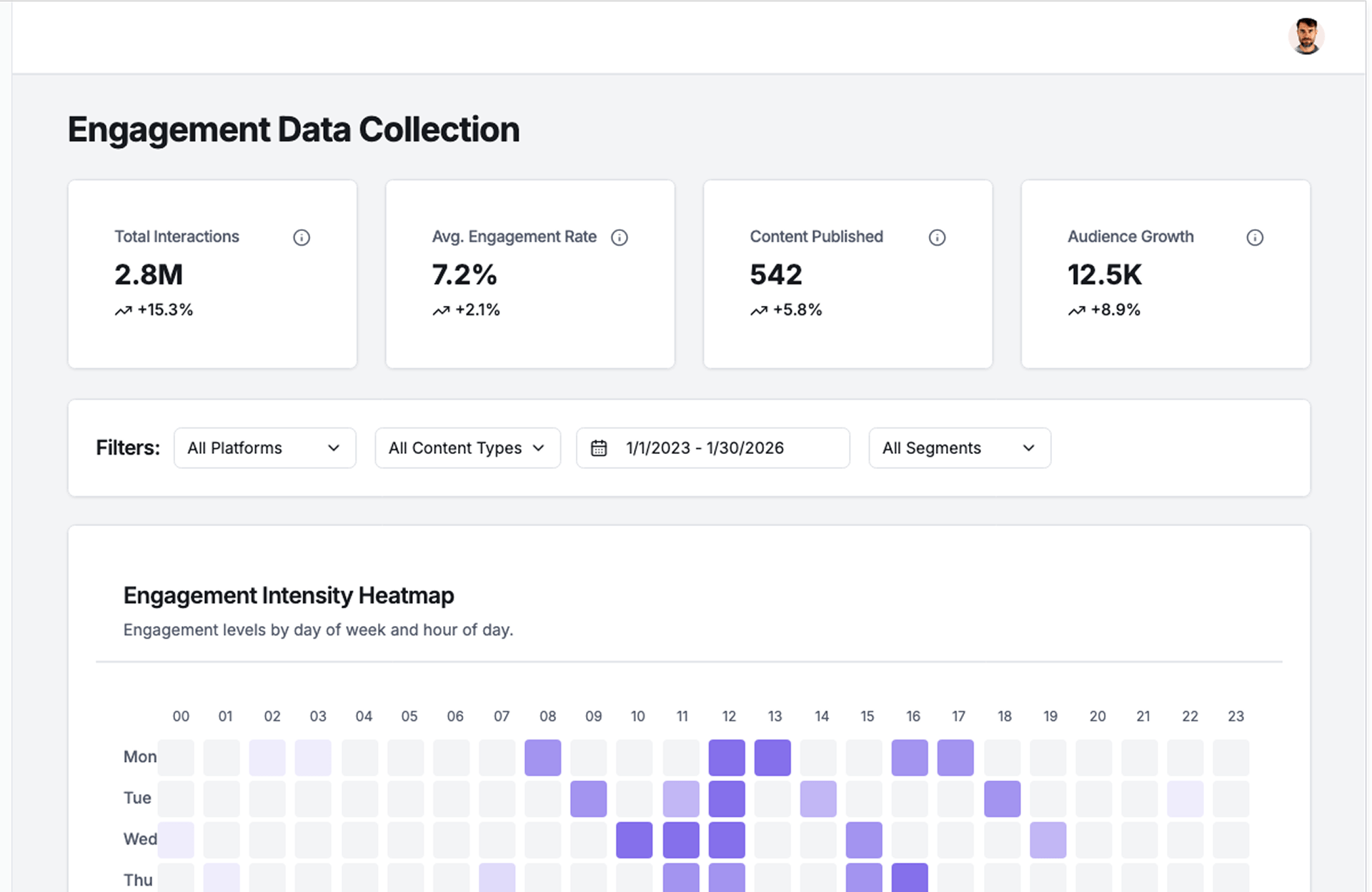Screen dimensions: 1372x892
Task: Open the user profile avatar
Action: click(x=1306, y=36)
